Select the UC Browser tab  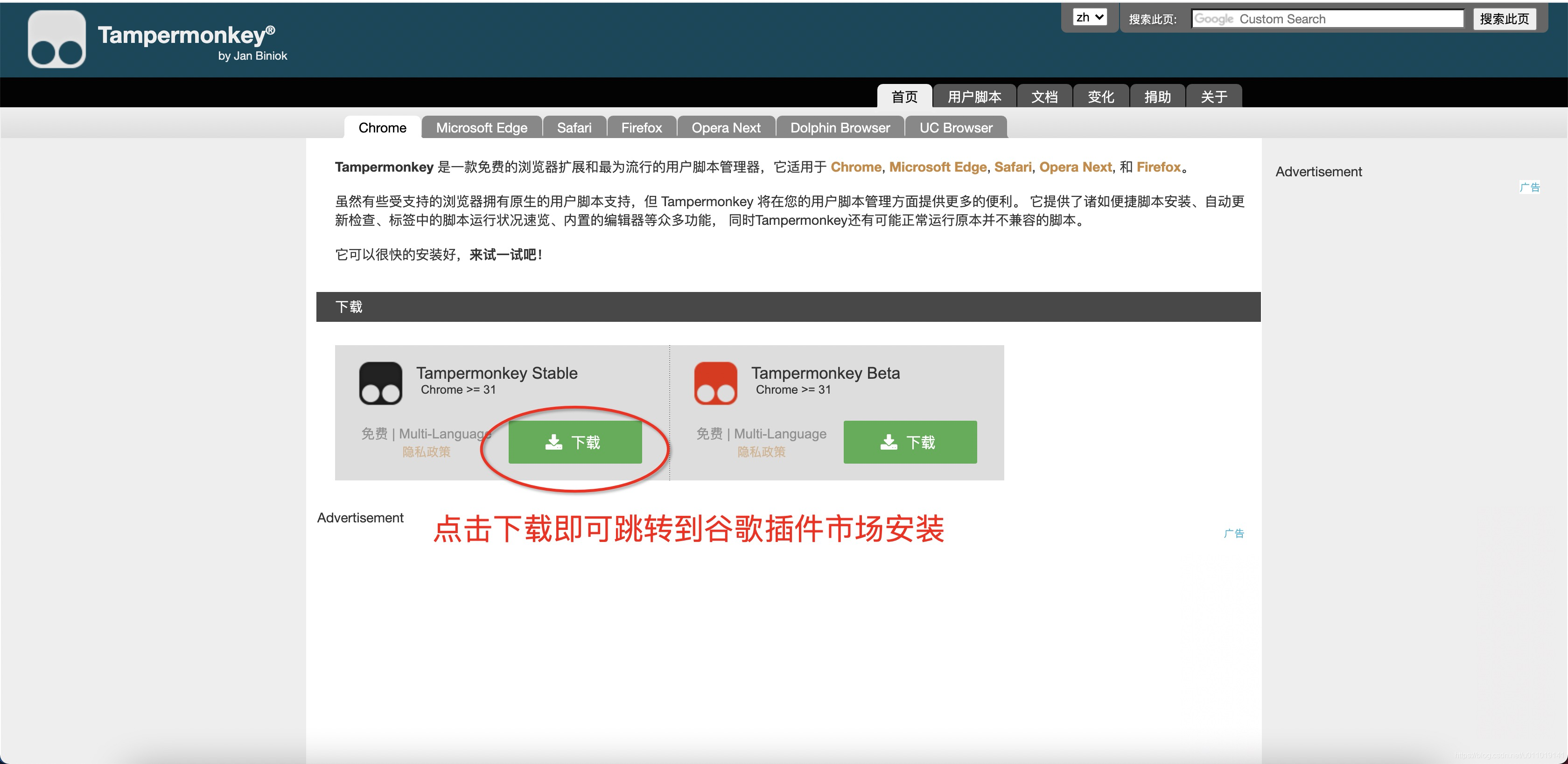[x=956, y=128]
